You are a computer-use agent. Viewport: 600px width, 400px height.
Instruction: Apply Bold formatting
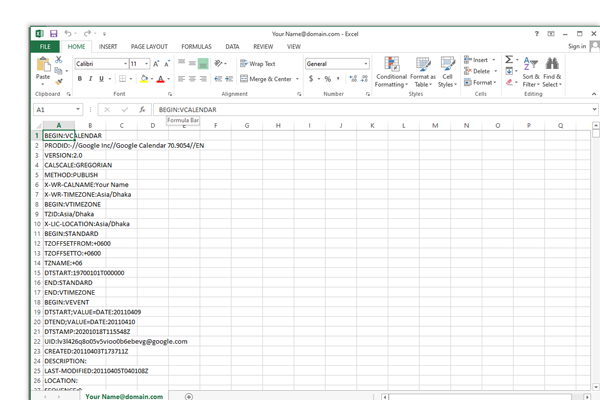pos(80,79)
